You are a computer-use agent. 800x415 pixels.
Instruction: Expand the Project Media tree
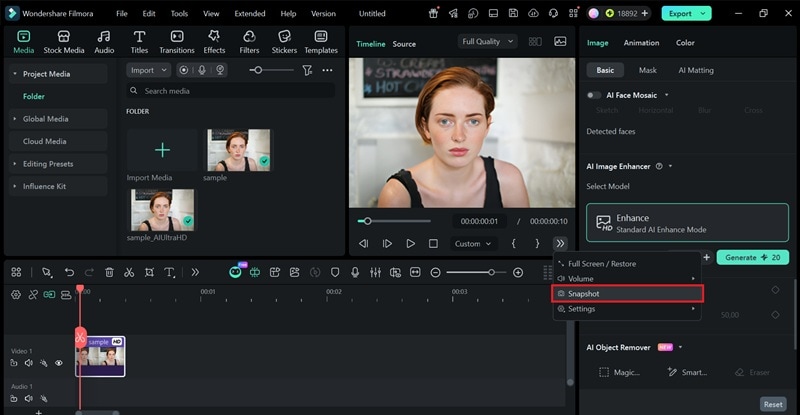coord(15,74)
